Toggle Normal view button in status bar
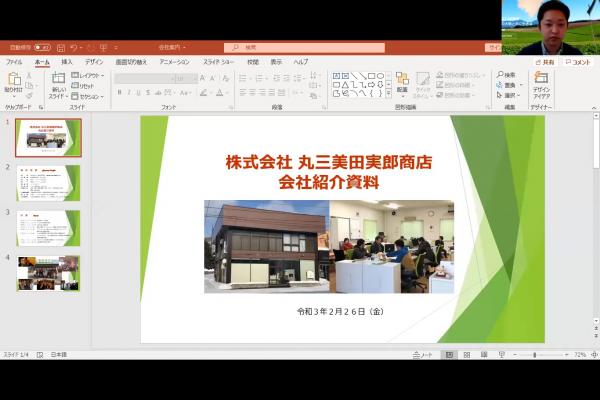Screen dimensions: 600x400 (449, 355)
